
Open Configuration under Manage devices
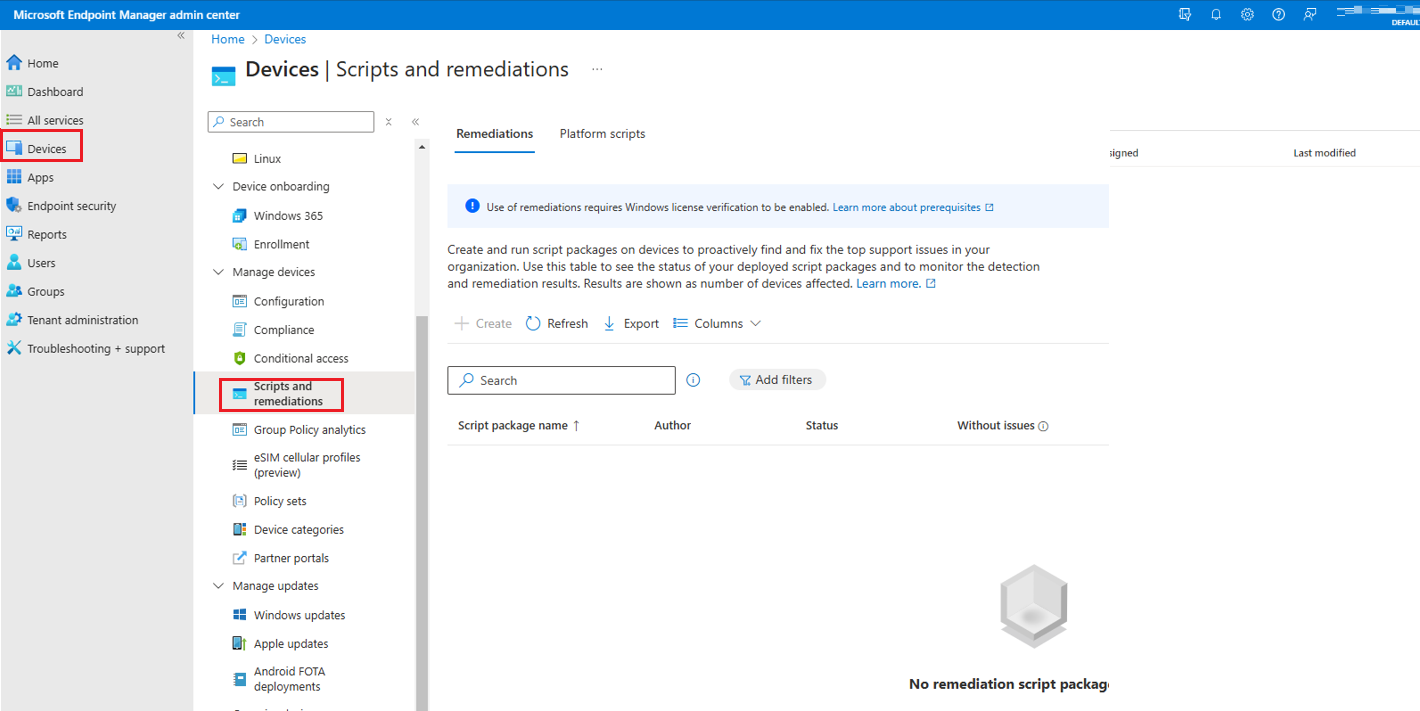pyautogui.click(x=289, y=301)
